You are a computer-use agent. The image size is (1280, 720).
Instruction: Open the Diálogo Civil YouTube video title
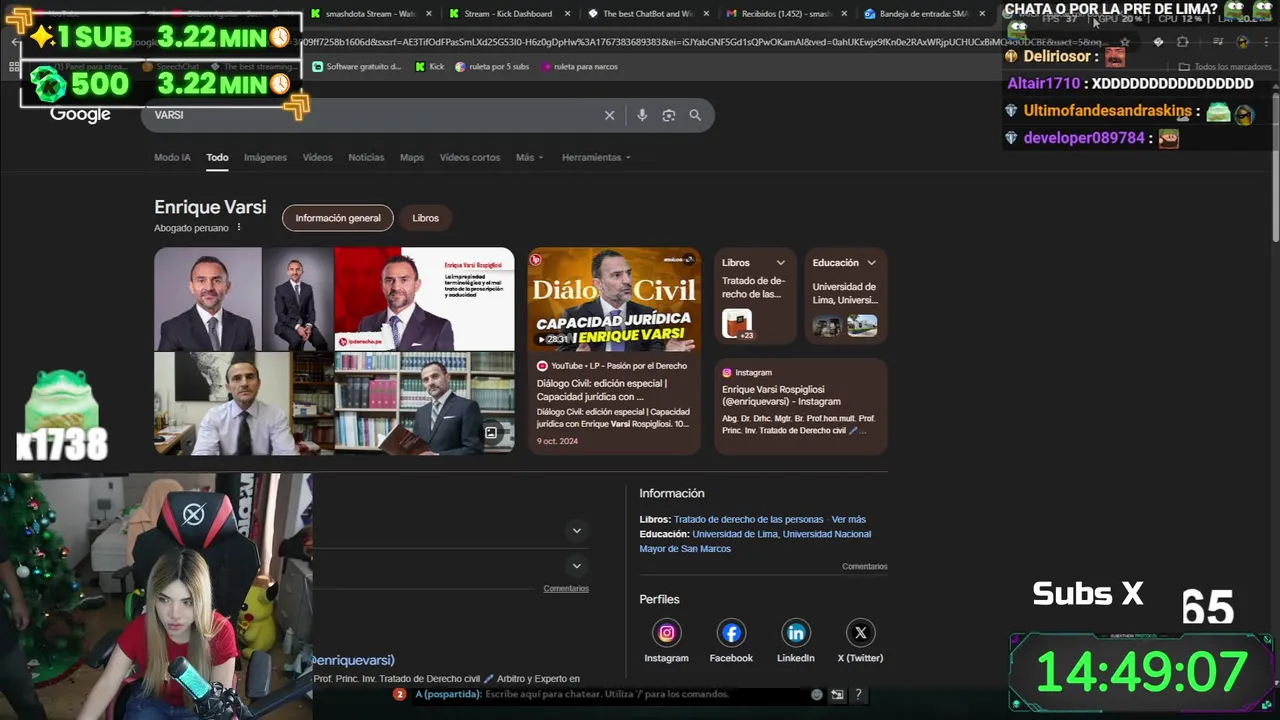[602, 390]
